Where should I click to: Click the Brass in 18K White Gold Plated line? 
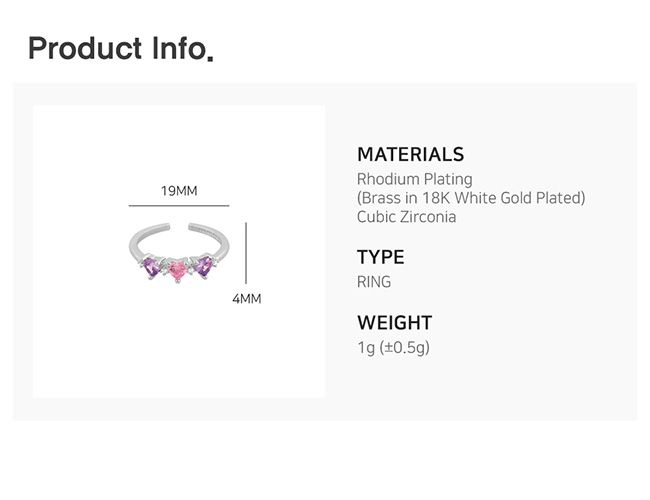click(470, 198)
